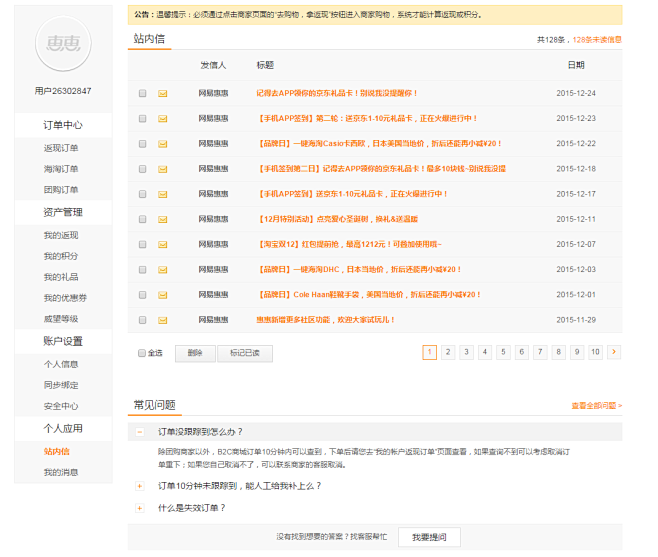The width and height of the screenshot is (658, 557).
Task: Open 返现订单 in the sidebar
Action: [61, 148]
